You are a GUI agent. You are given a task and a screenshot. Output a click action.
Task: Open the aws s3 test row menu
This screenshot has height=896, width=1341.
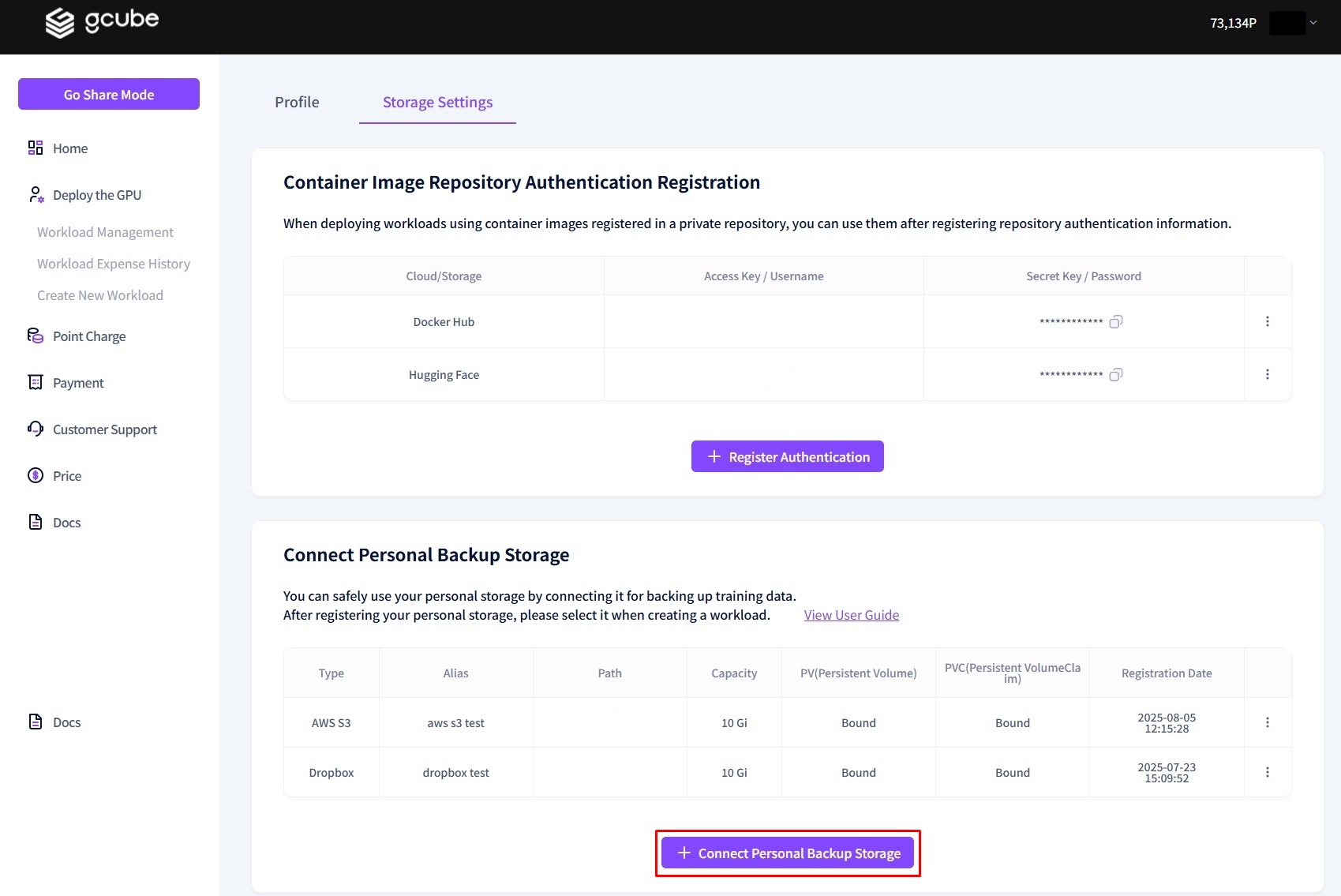click(1268, 722)
